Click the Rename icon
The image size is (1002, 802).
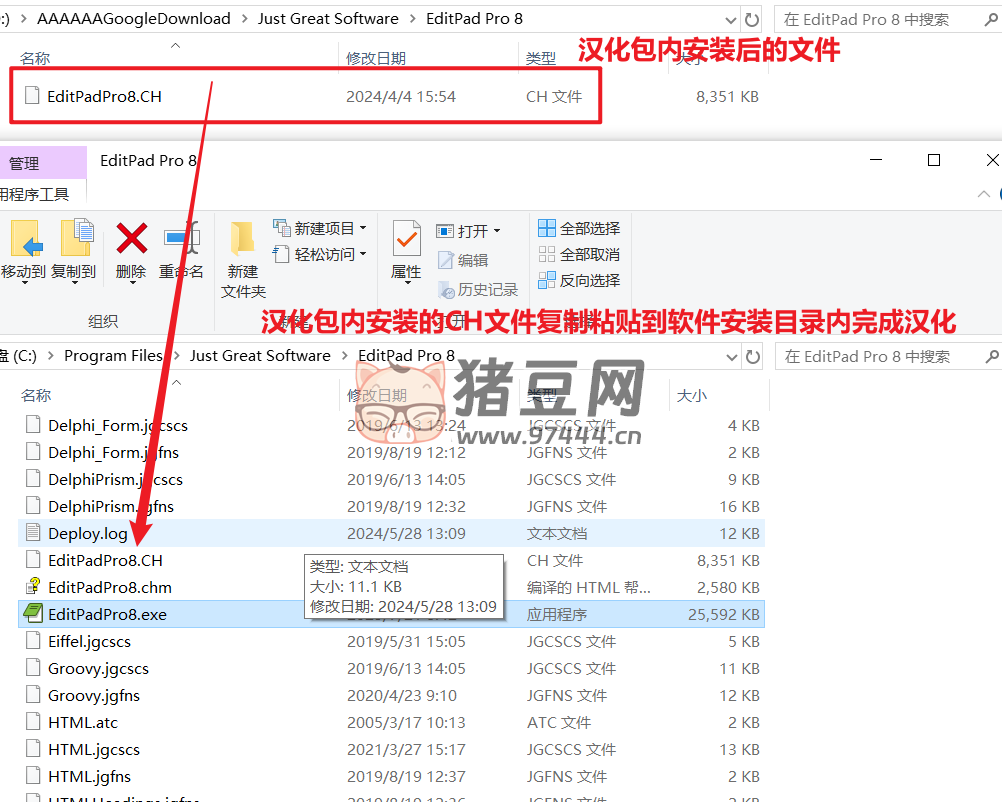pos(182,239)
